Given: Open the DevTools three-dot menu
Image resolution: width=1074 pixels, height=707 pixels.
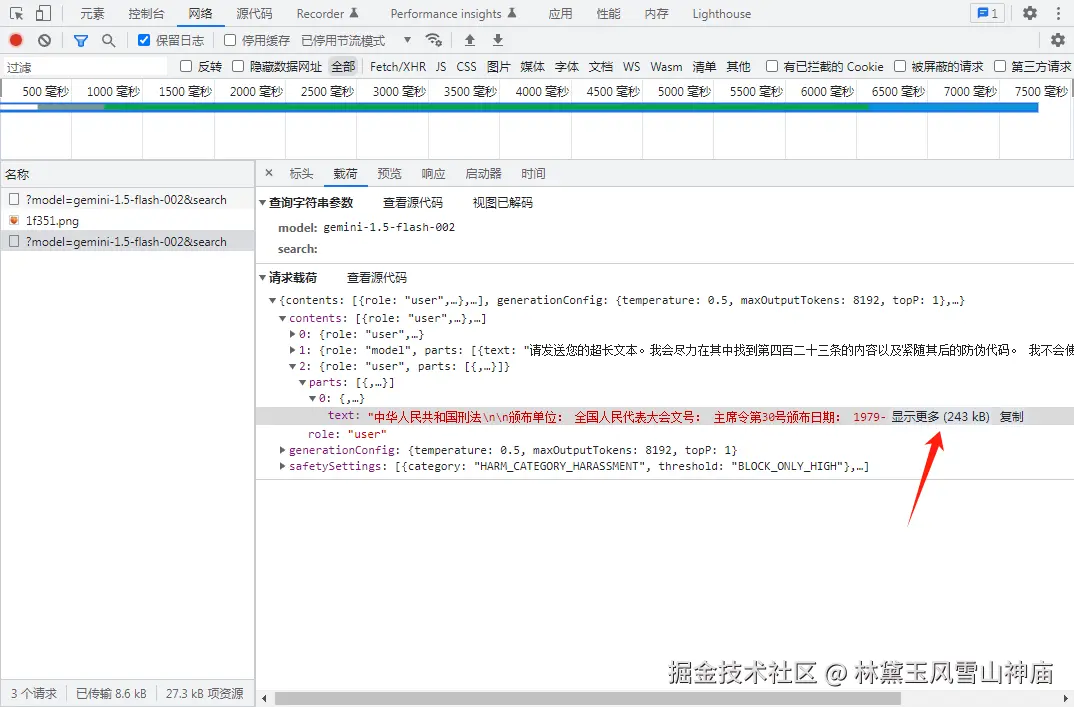Looking at the screenshot, I should coord(1058,13).
